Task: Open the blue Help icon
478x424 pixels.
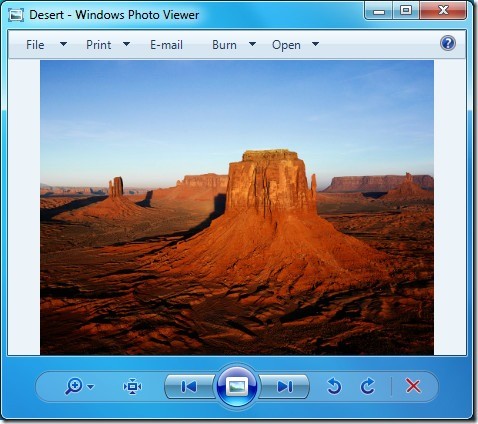Action: click(x=448, y=43)
